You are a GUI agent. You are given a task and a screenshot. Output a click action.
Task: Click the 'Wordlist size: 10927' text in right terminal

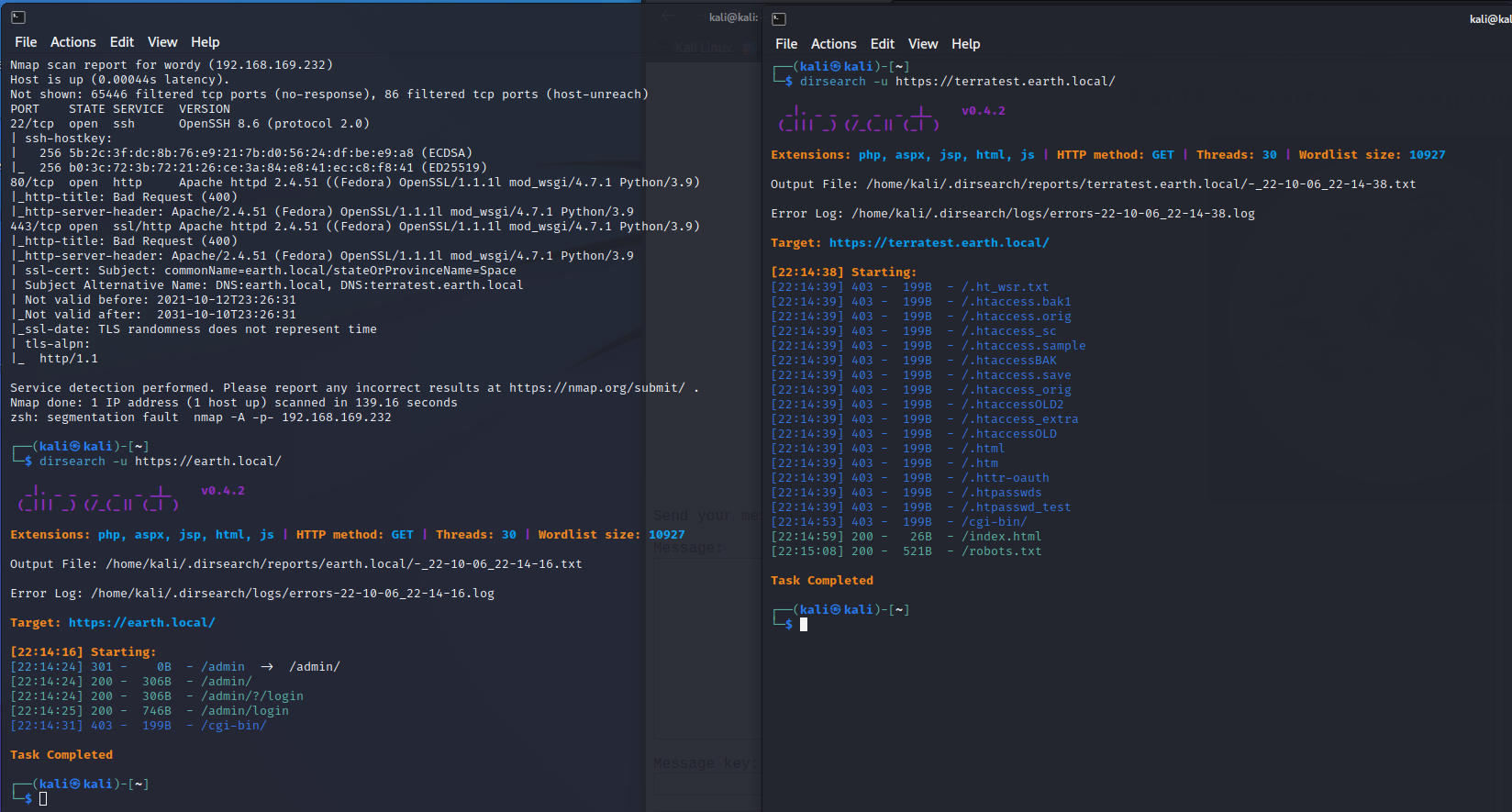click(x=1373, y=155)
